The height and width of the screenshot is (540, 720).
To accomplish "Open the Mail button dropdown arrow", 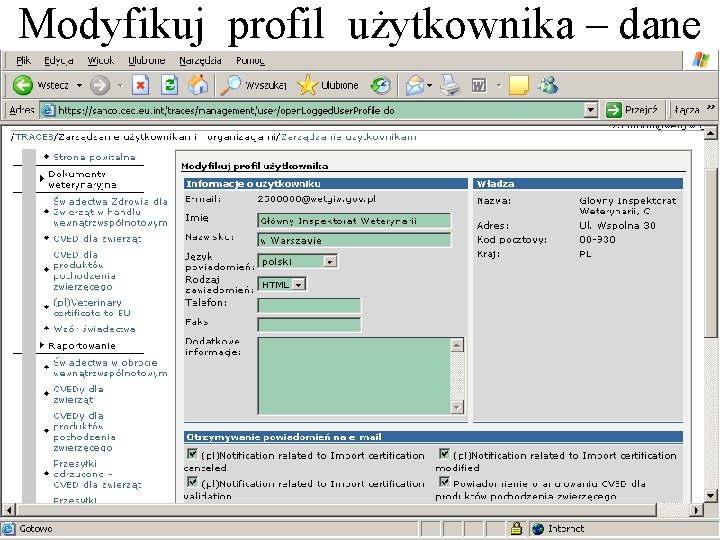I will (430, 85).
